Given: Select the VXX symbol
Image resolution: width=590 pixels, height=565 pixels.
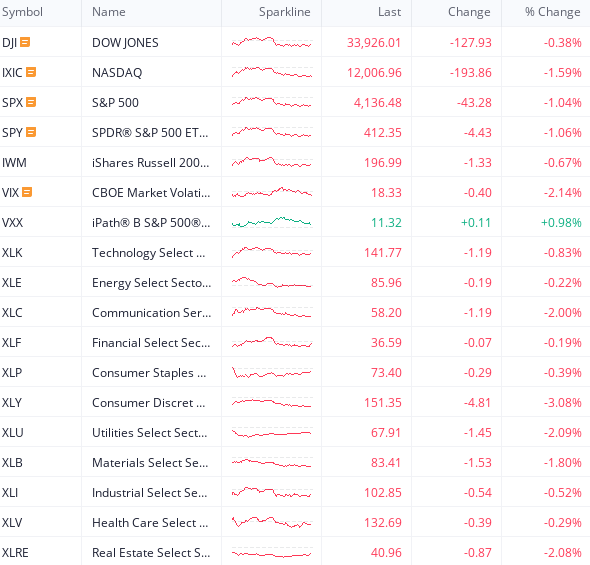Looking at the screenshot, I should 12,223.
